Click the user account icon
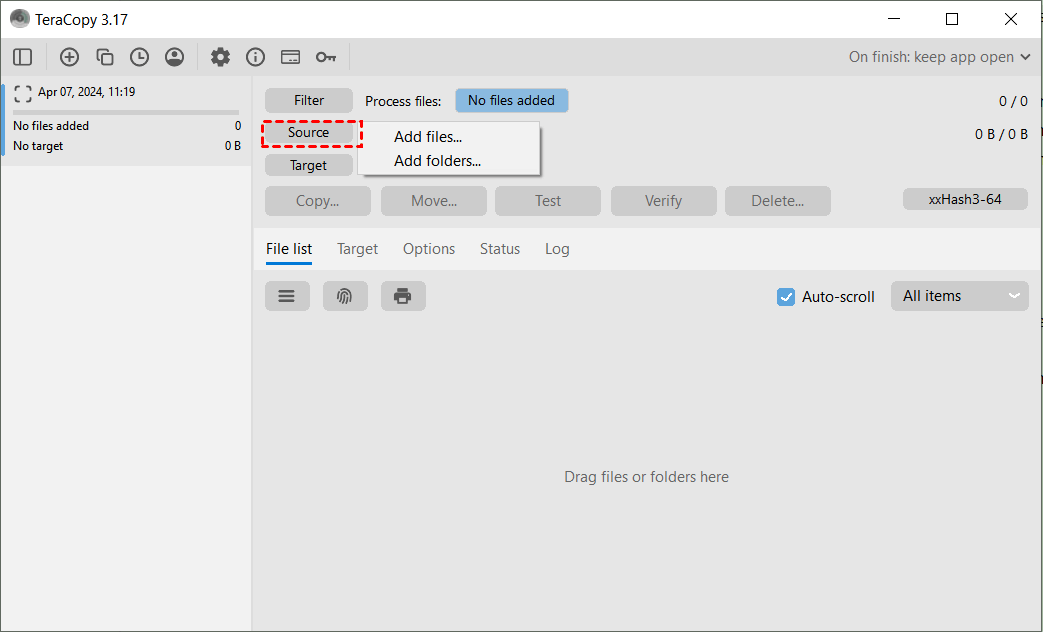The width and height of the screenshot is (1043, 632). [x=175, y=57]
